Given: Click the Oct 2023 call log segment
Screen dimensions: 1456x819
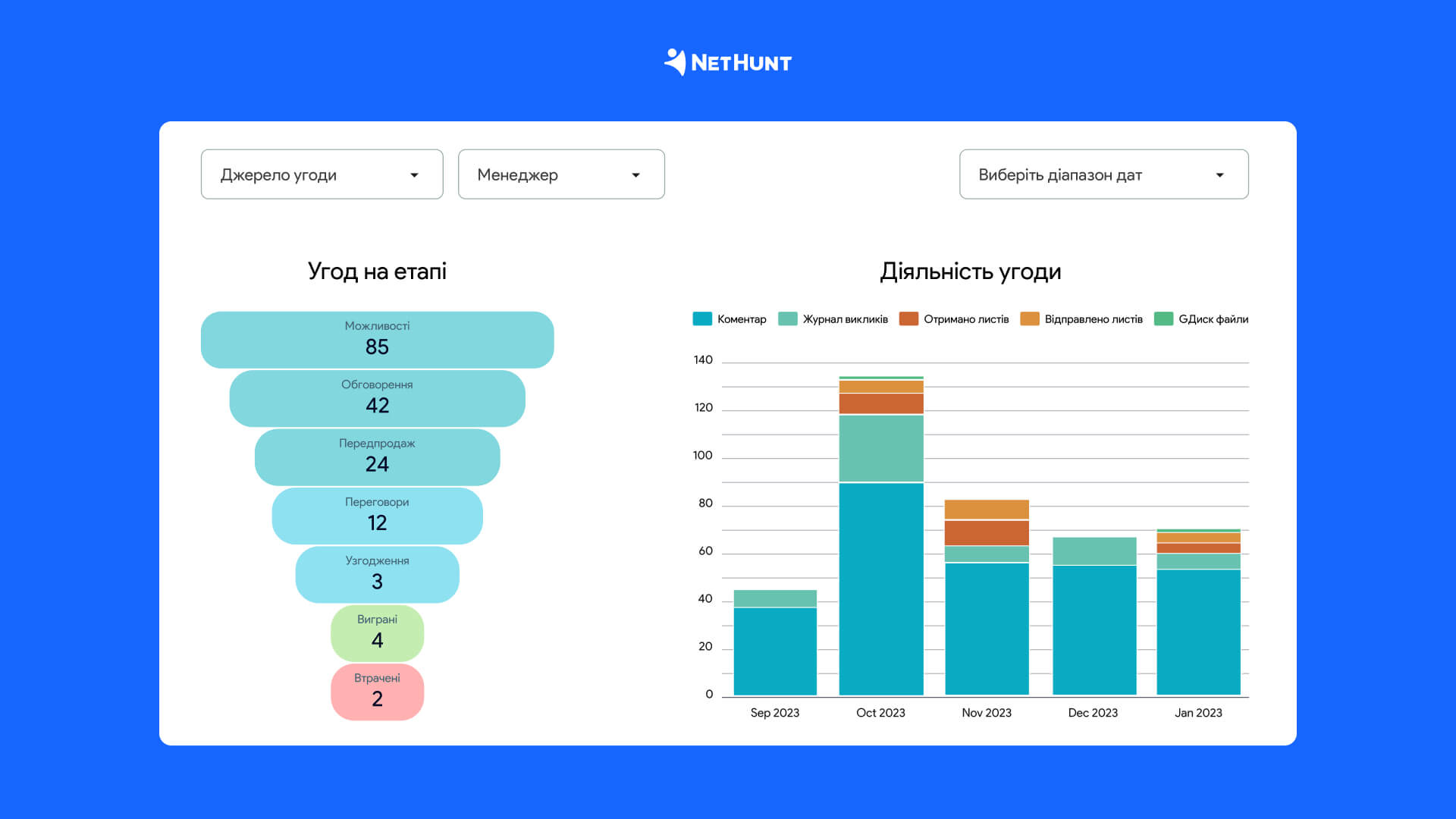Looking at the screenshot, I should tap(881, 448).
